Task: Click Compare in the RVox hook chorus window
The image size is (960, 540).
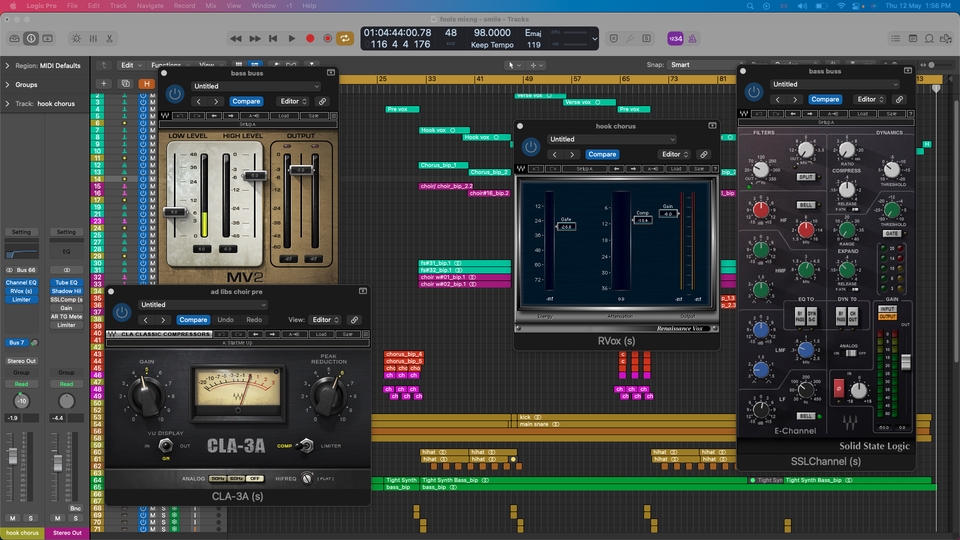Action: (x=602, y=154)
